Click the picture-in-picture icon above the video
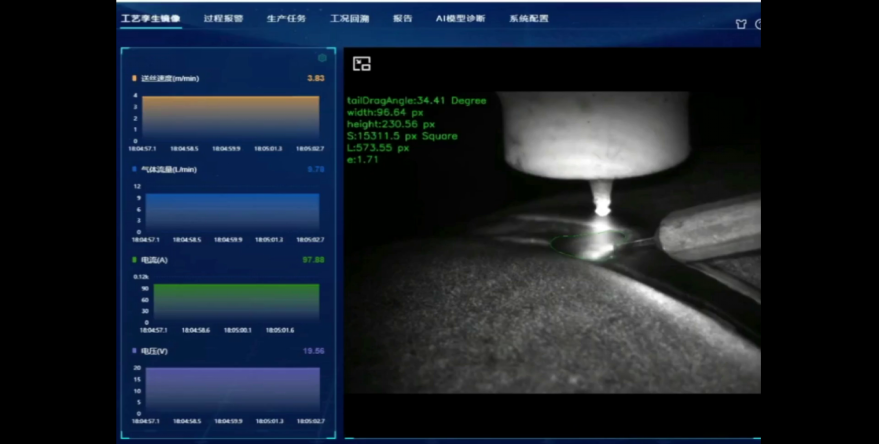The width and height of the screenshot is (879, 444). 362,64
